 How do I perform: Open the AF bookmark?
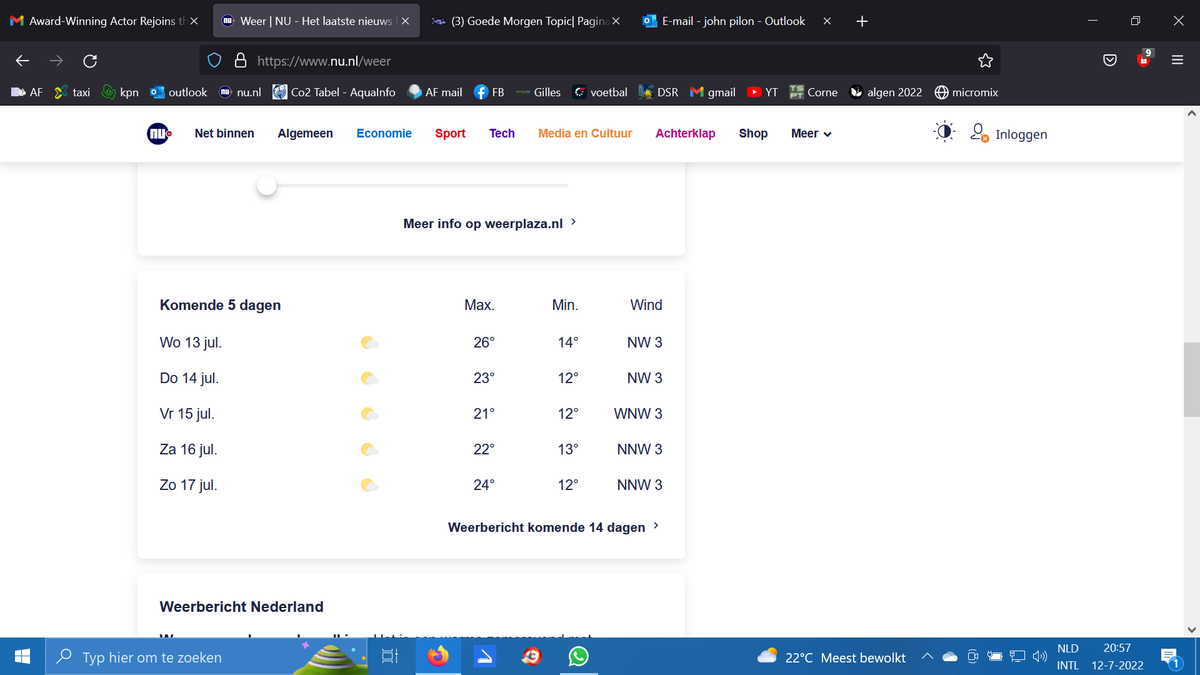click(x=28, y=92)
